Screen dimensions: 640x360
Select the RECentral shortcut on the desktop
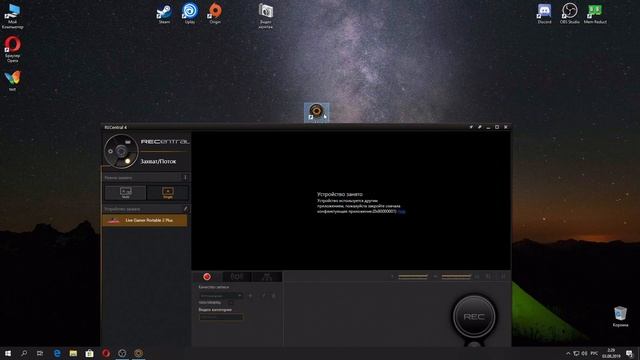(x=317, y=112)
